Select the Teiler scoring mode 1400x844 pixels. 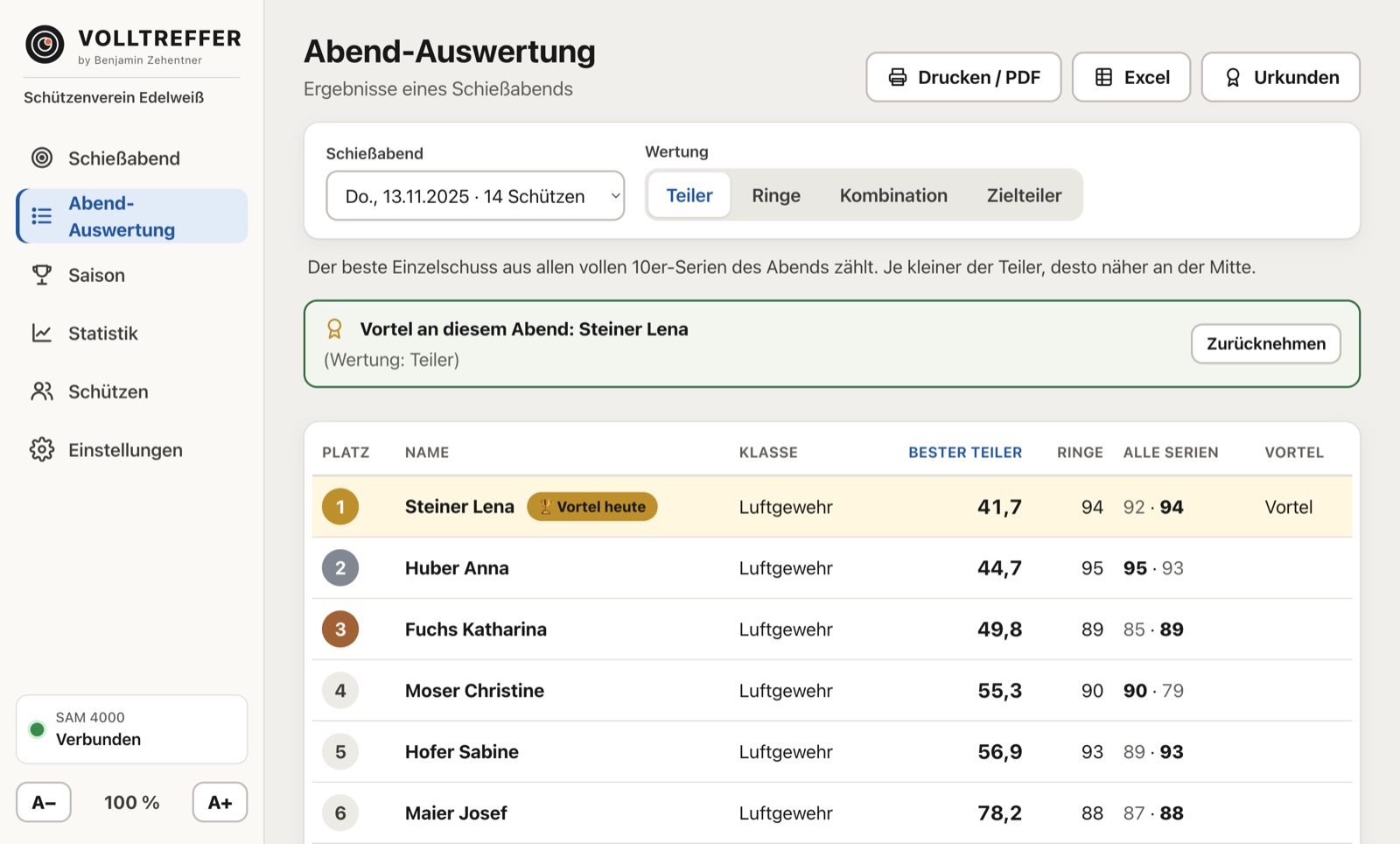689,195
